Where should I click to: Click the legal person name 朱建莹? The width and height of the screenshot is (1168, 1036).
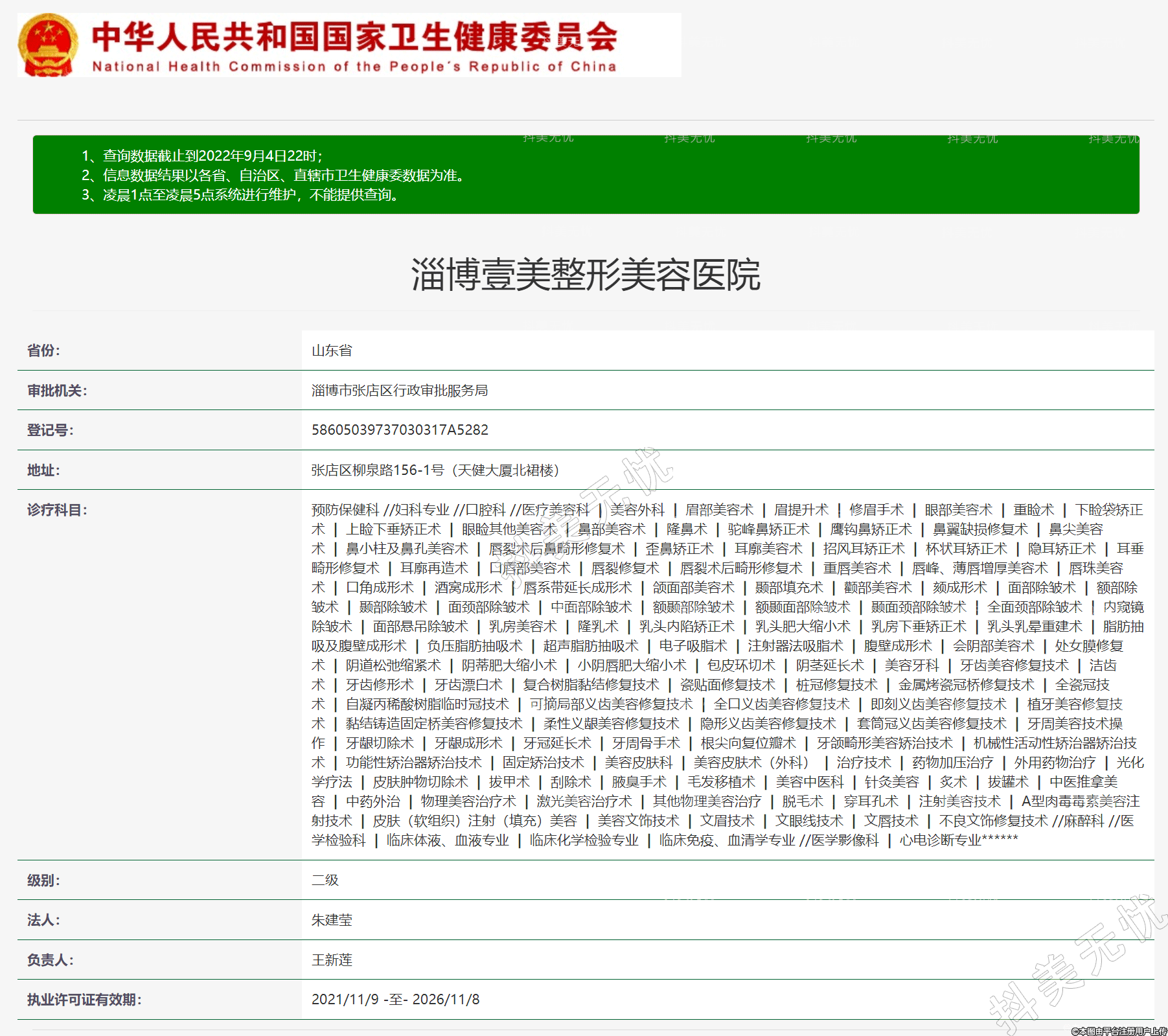pyautogui.click(x=332, y=920)
